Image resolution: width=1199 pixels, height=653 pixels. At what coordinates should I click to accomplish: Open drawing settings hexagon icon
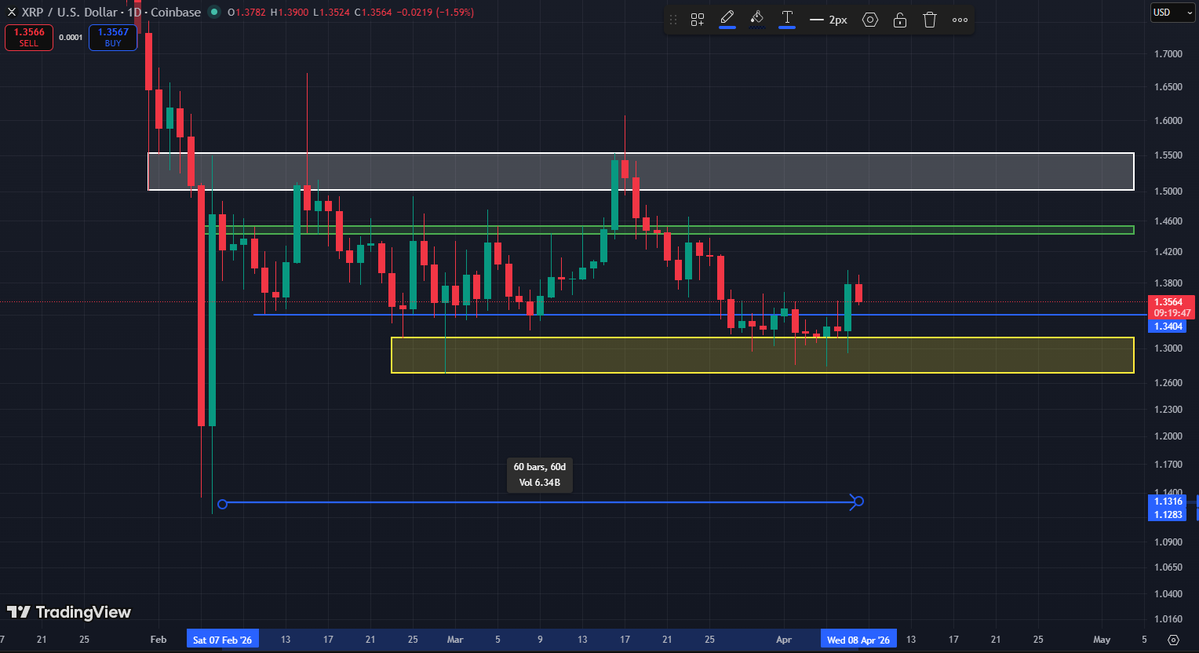click(x=870, y=20)
